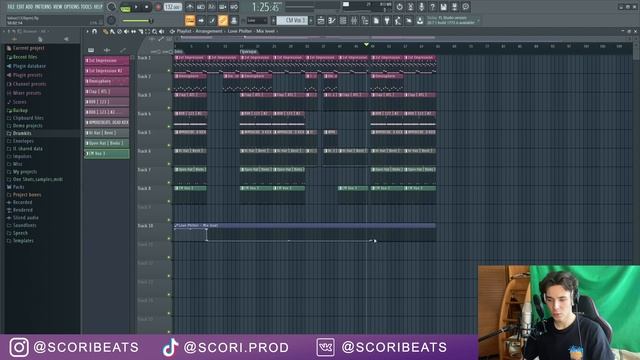Toggle the highlighted link/multilink icon

coord(223,20)
